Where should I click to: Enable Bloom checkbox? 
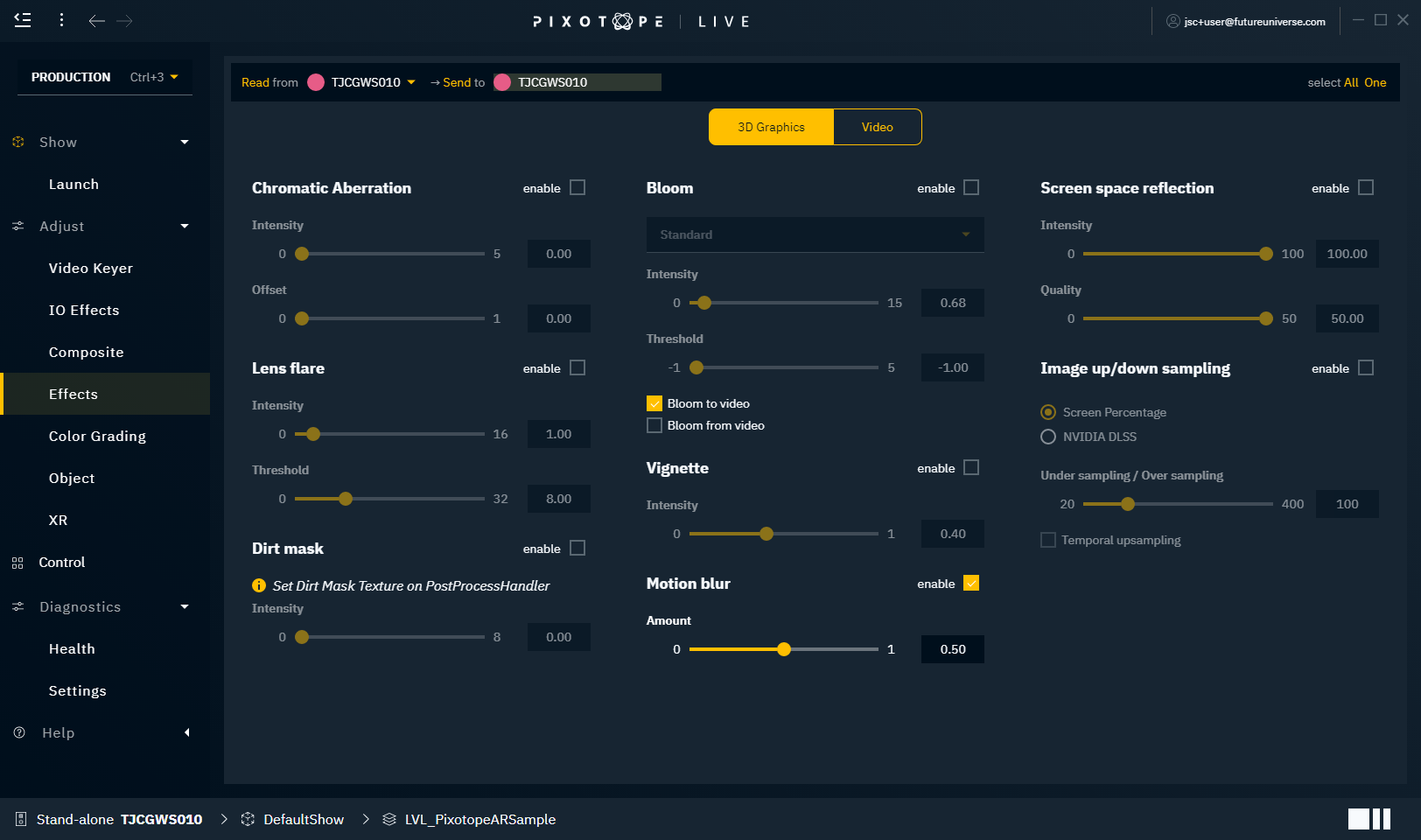pos(971,187)
